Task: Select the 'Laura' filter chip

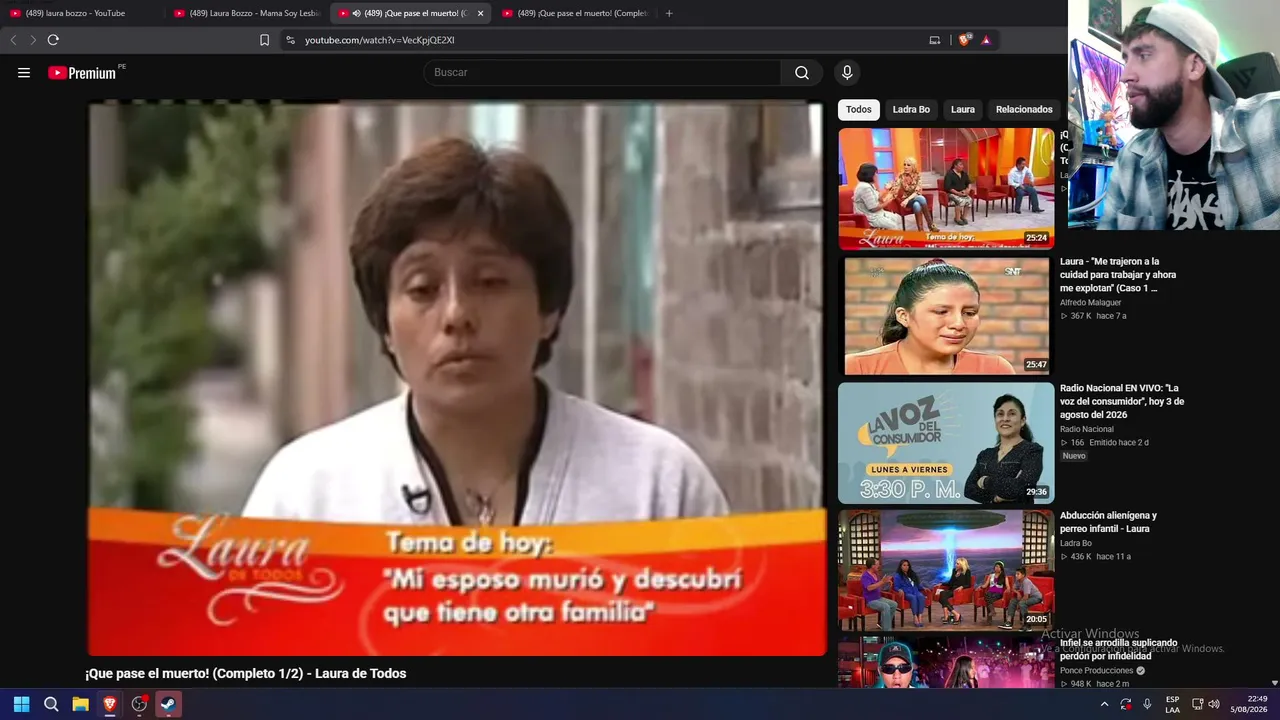Action: (963, 109)
